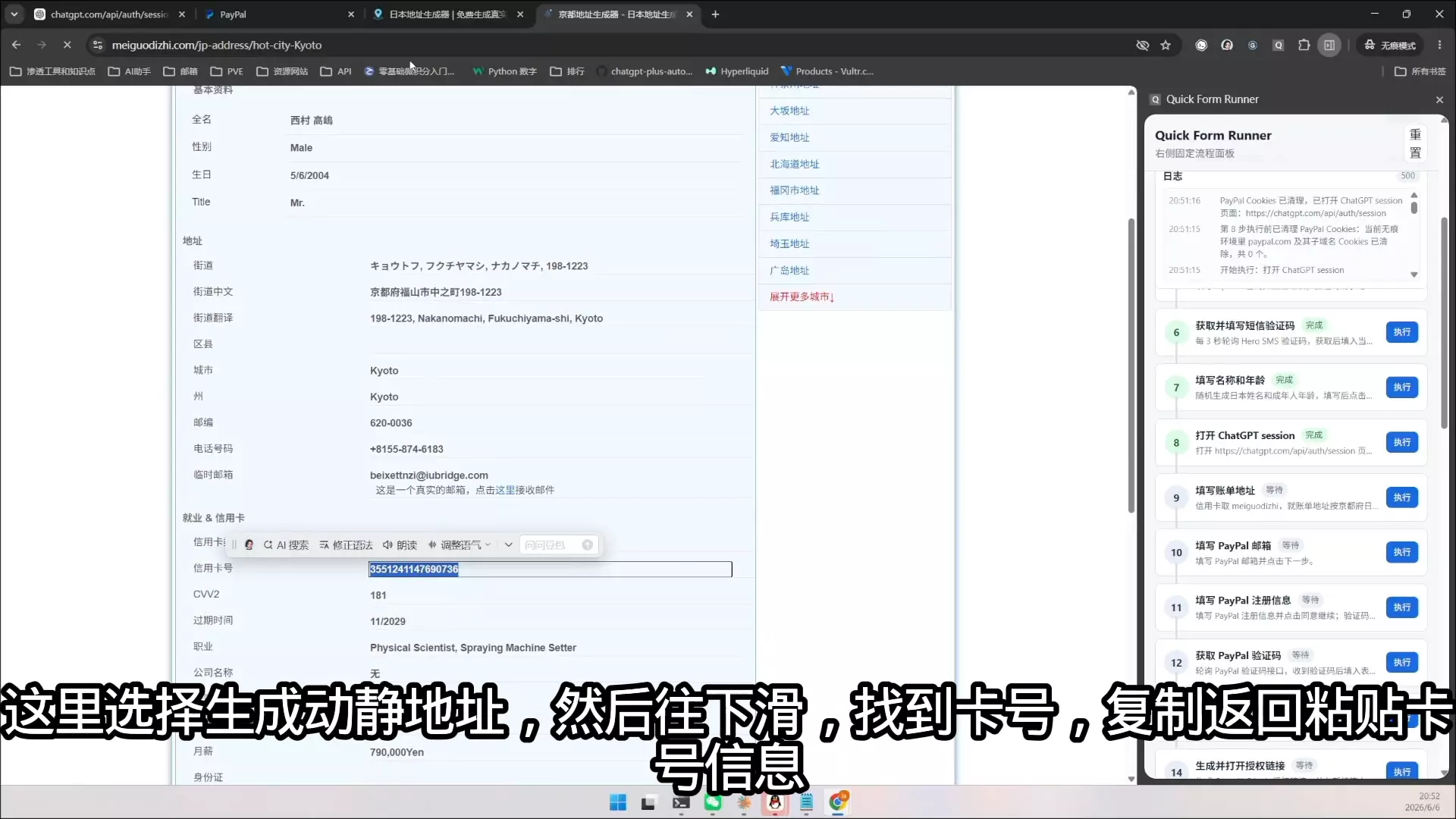1456x819 pixels.
Task: Run step 11 填写 PayPal 注册信息
Action: click(1402, 607)
